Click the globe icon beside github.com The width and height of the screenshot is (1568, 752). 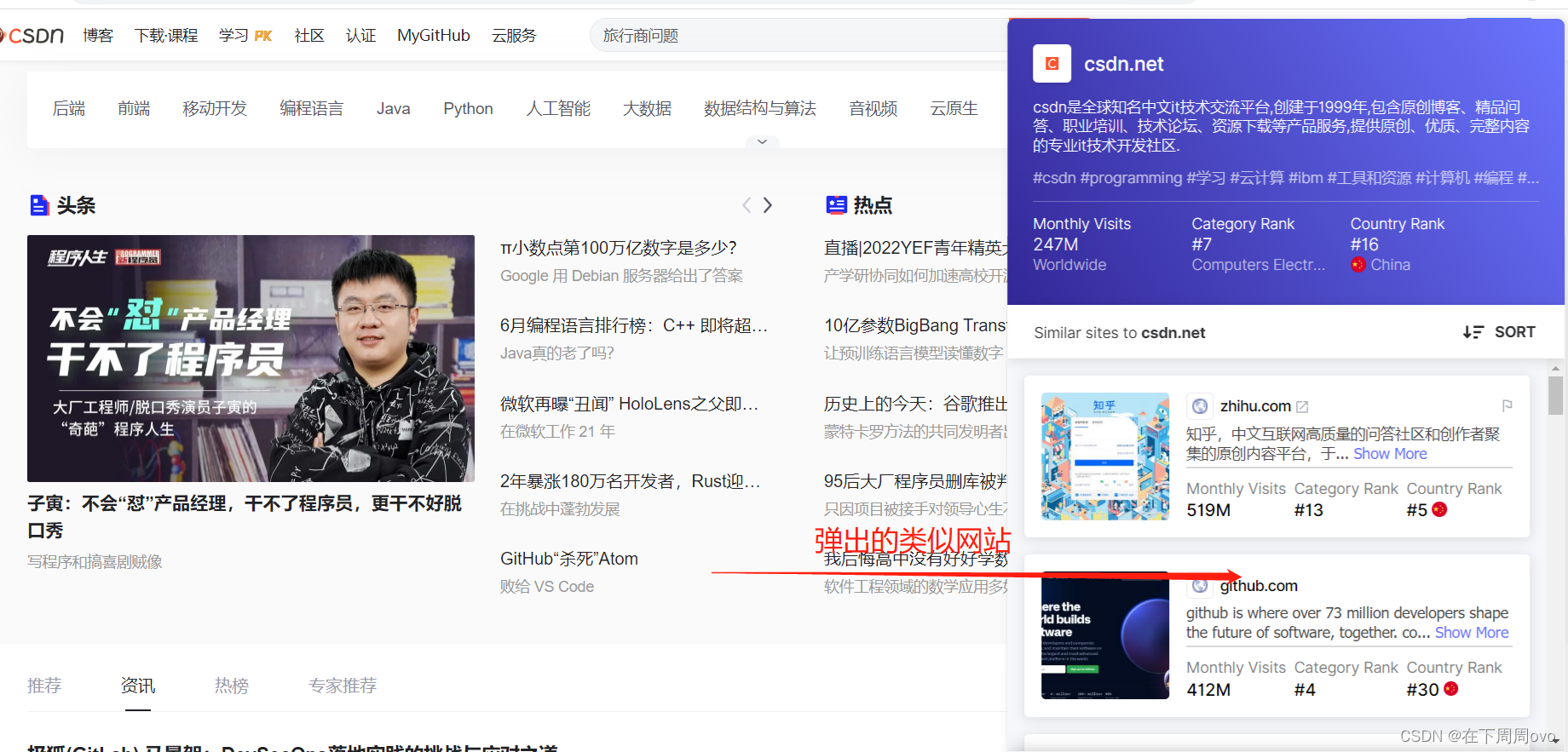(1200, 586)
